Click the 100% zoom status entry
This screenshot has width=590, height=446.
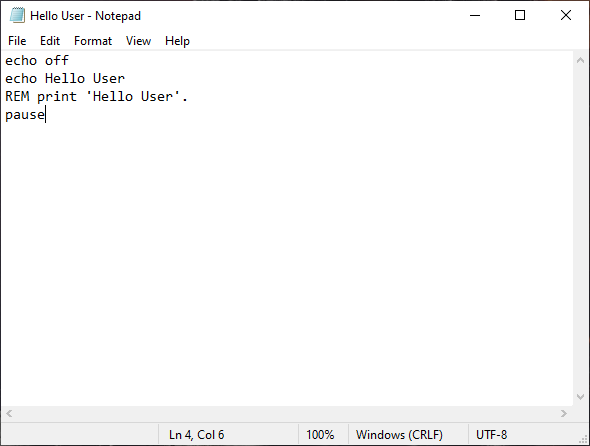click(320, 435)
